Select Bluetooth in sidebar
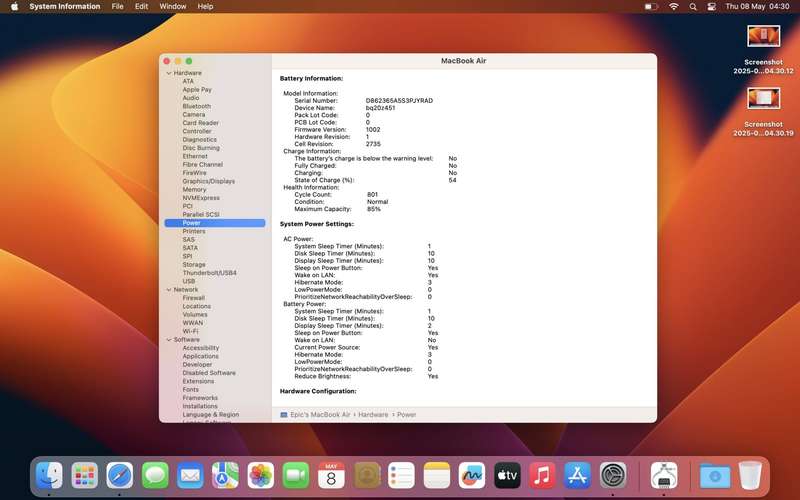 196,106
